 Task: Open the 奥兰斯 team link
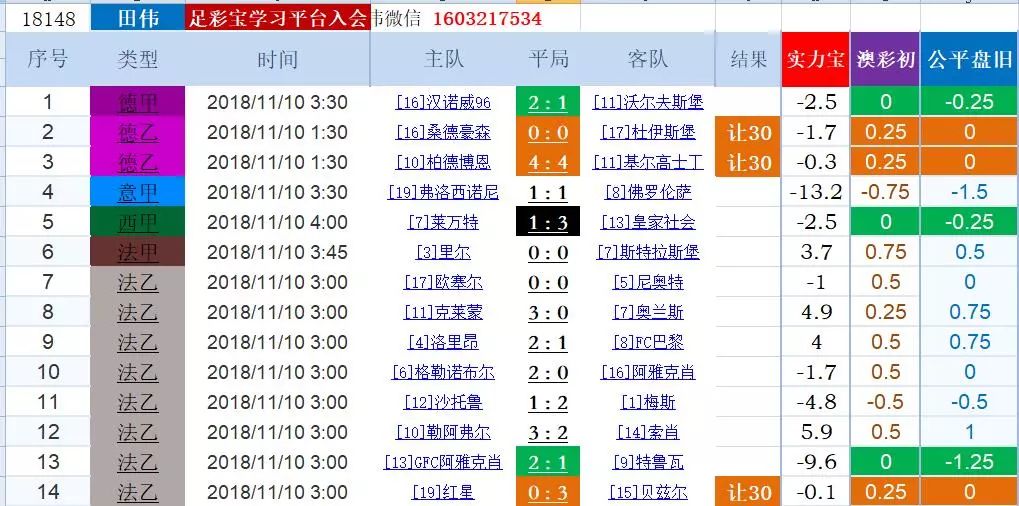pyautogui.click(x=648, y=312)
